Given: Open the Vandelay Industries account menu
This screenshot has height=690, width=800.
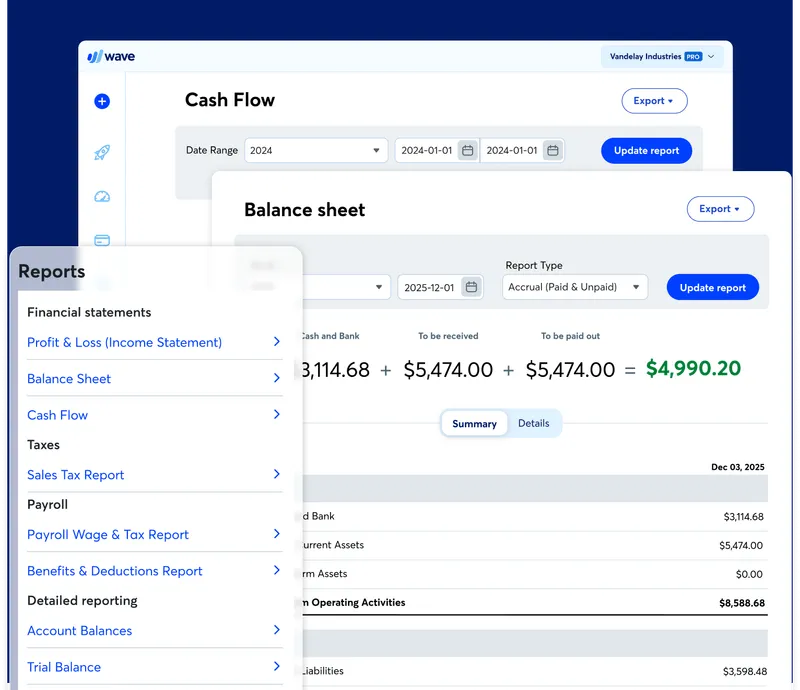Looking at the screenshot, I should (662, 56).
